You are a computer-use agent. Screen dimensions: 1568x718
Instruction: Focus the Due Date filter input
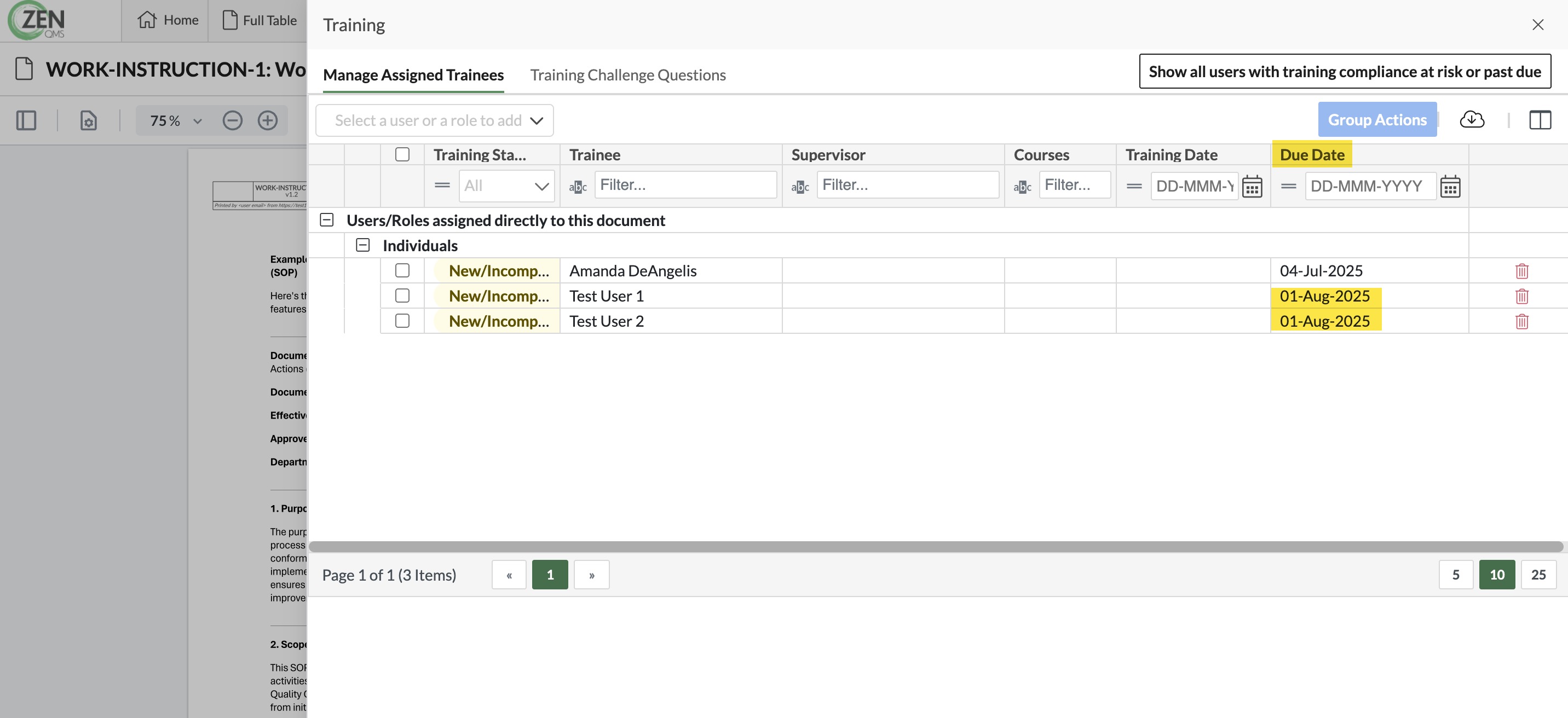click(1370, 186)
